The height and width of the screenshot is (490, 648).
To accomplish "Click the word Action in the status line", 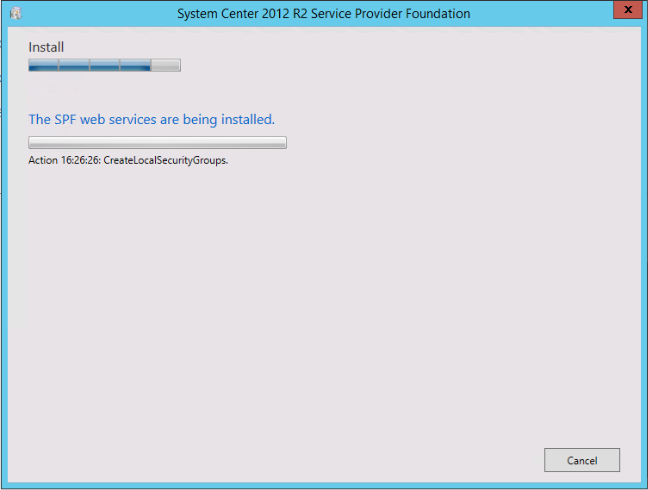I will point(42,160).
